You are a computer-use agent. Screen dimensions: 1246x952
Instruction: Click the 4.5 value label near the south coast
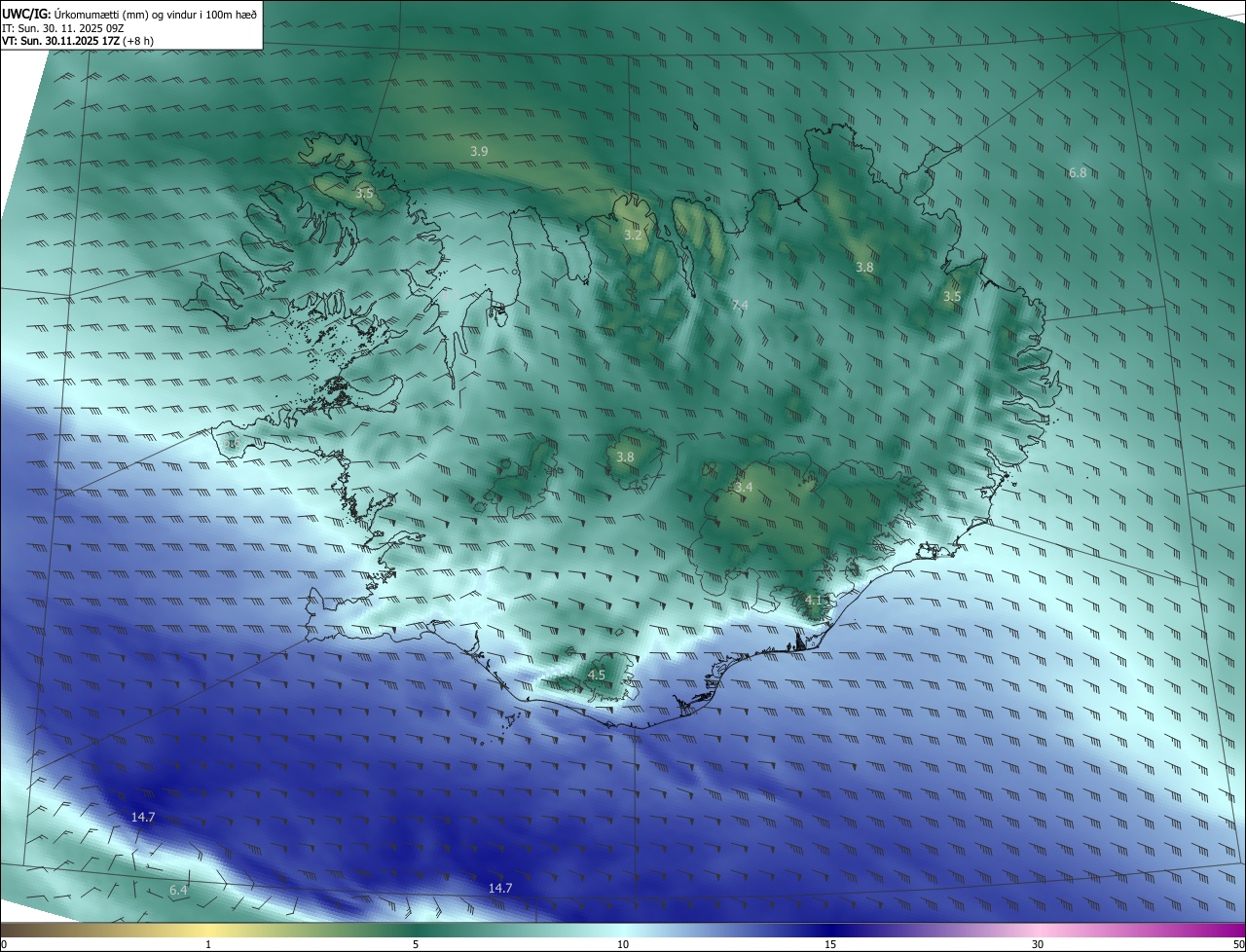pyautogui.click(x=597, y=675)
